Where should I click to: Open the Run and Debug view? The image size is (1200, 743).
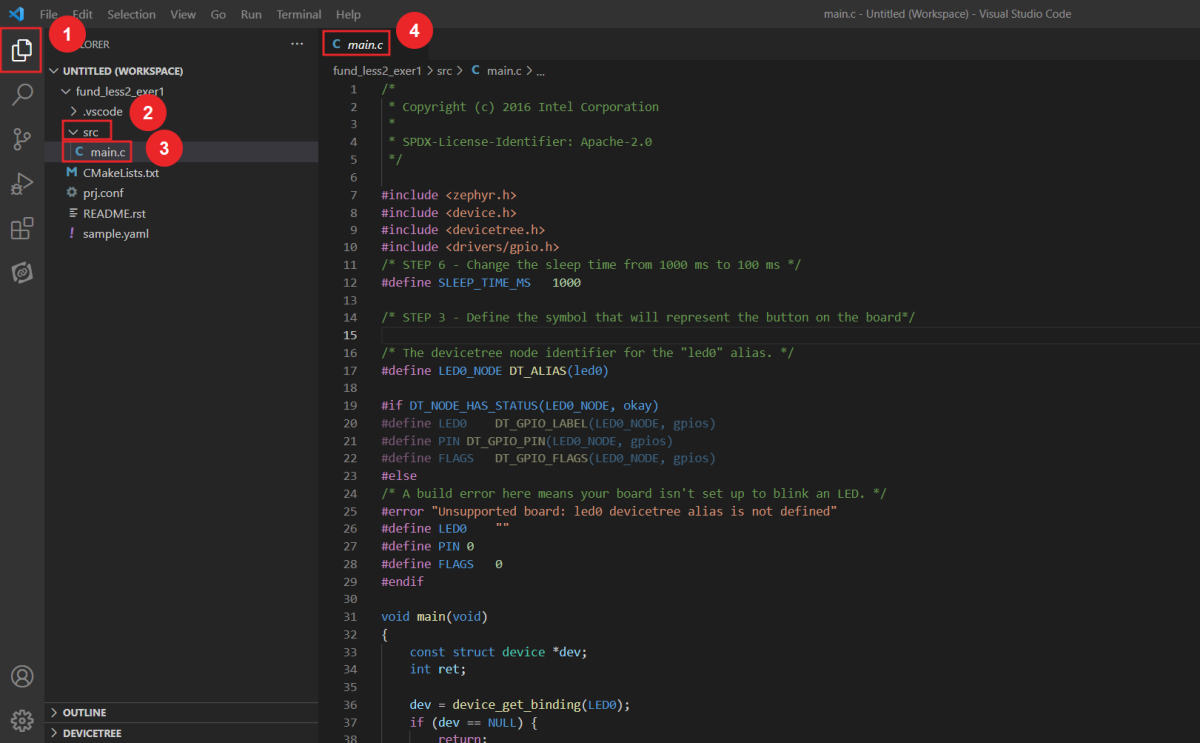22,183
